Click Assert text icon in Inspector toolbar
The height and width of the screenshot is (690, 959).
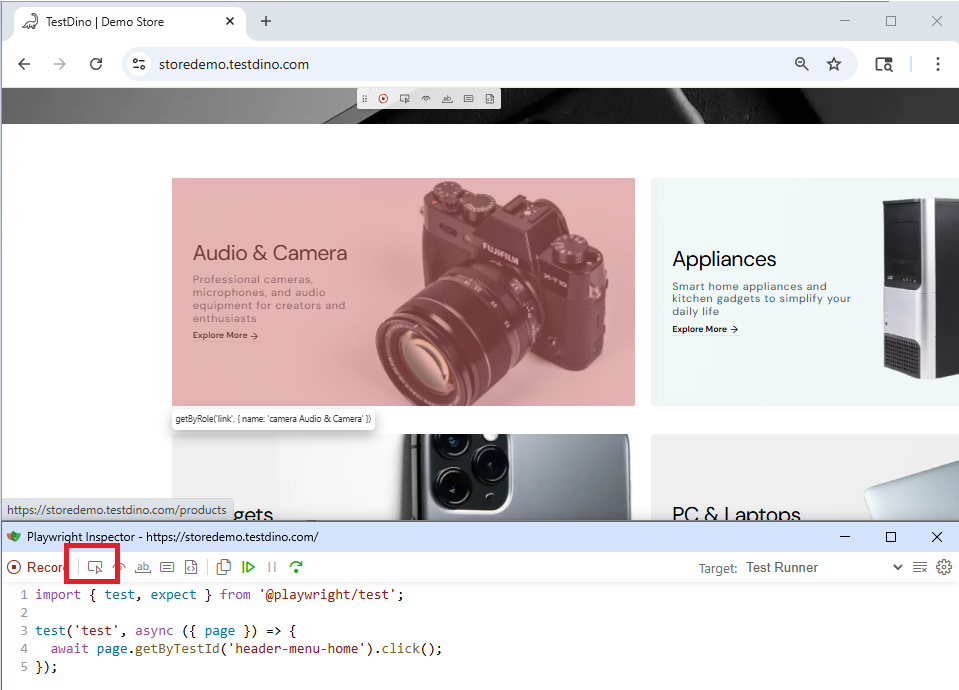tap(143, 567)
